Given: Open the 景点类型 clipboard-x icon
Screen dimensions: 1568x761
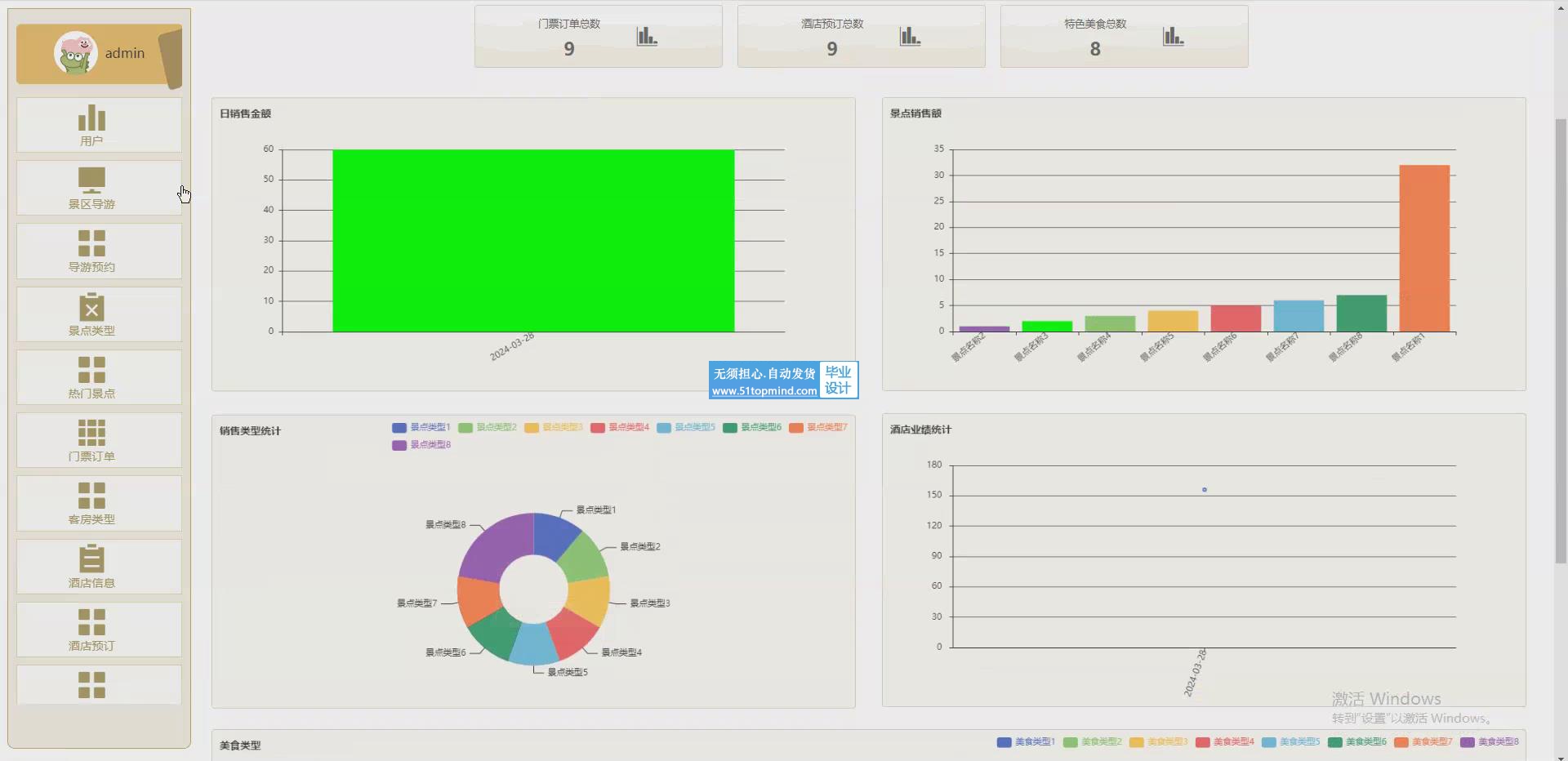Looking at the screenshot, I should [x=91, y=306].
